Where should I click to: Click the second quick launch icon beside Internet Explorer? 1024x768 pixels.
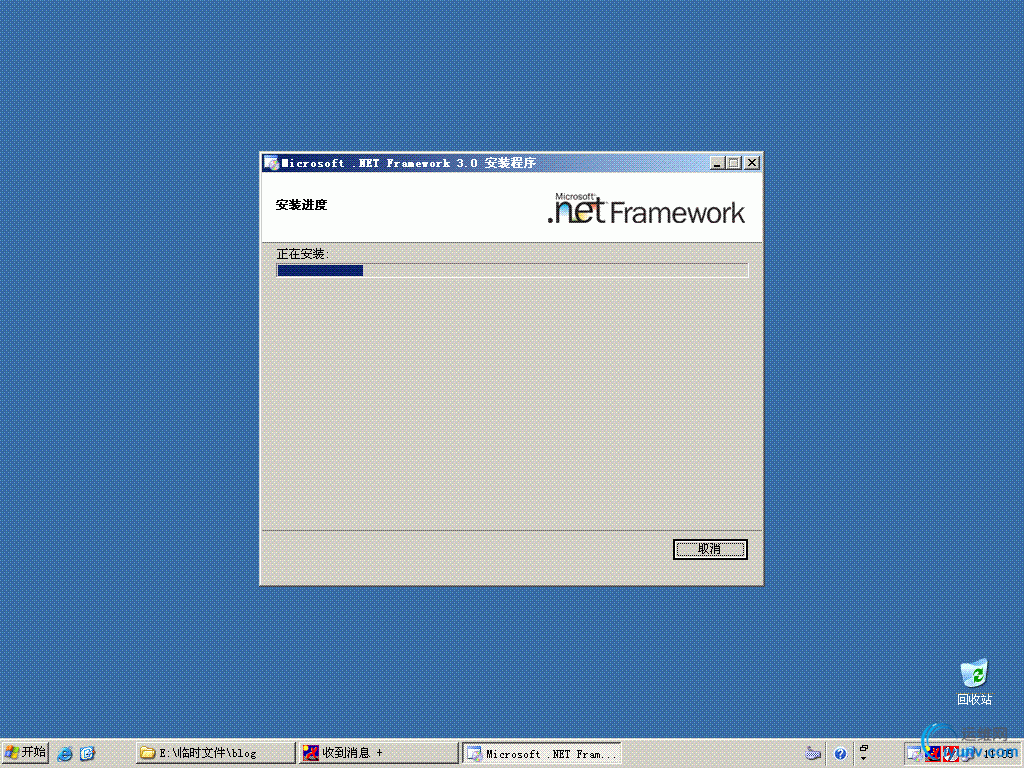tap(87, 754)
